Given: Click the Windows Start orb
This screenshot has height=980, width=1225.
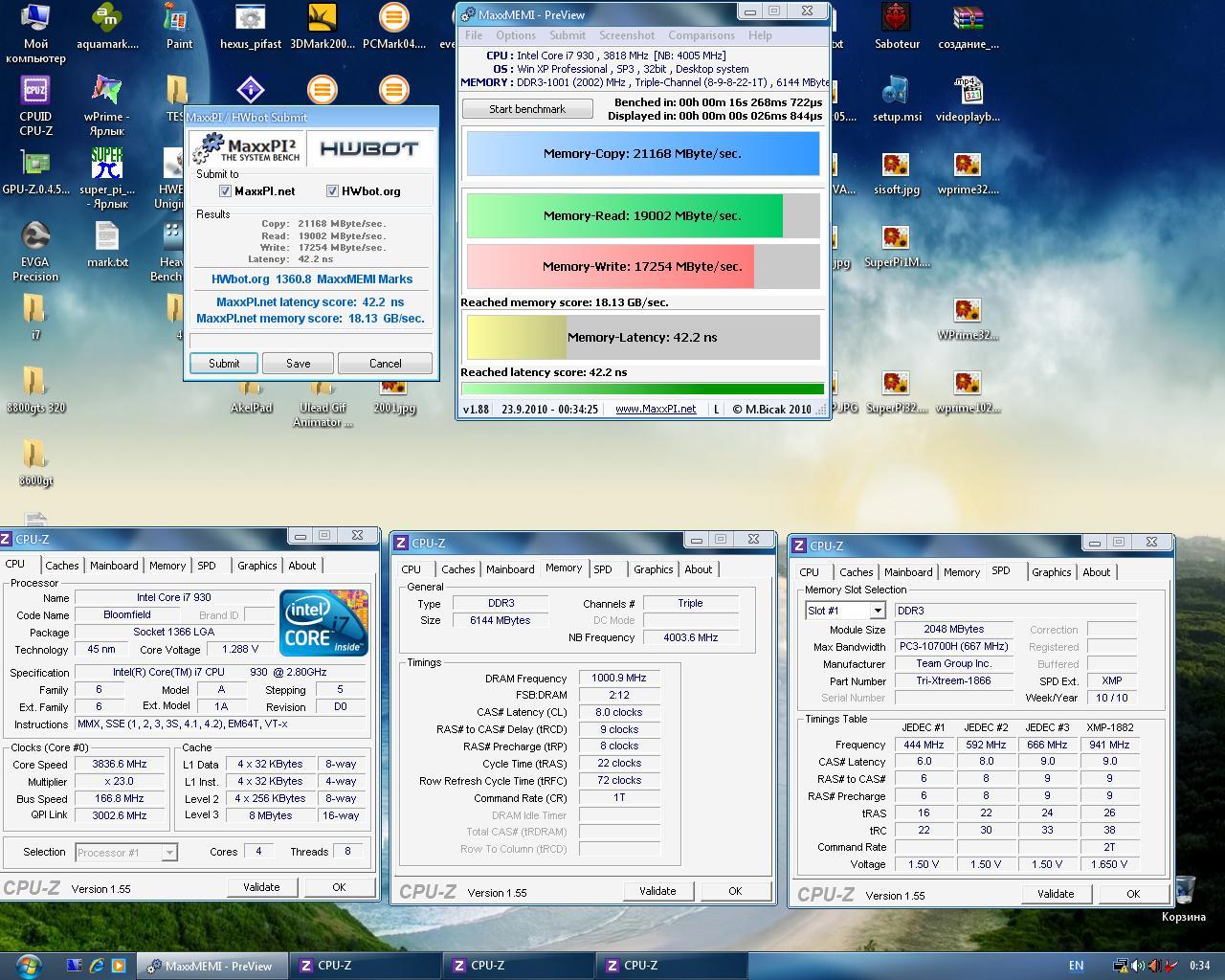Looking at the screenshot, I should pos(28,966).
